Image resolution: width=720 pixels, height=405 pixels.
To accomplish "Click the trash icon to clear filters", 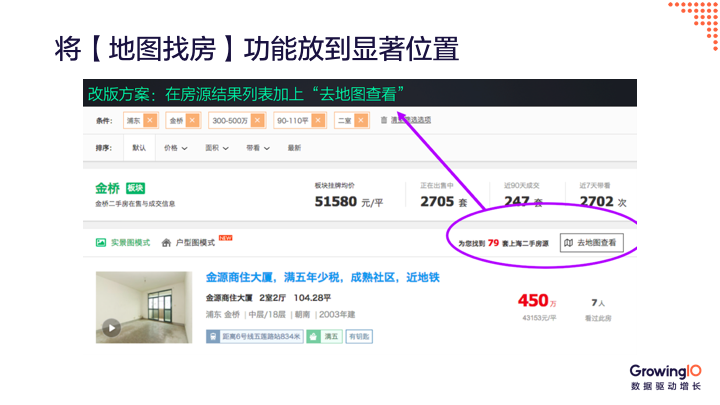I will (x=383, y=120).
